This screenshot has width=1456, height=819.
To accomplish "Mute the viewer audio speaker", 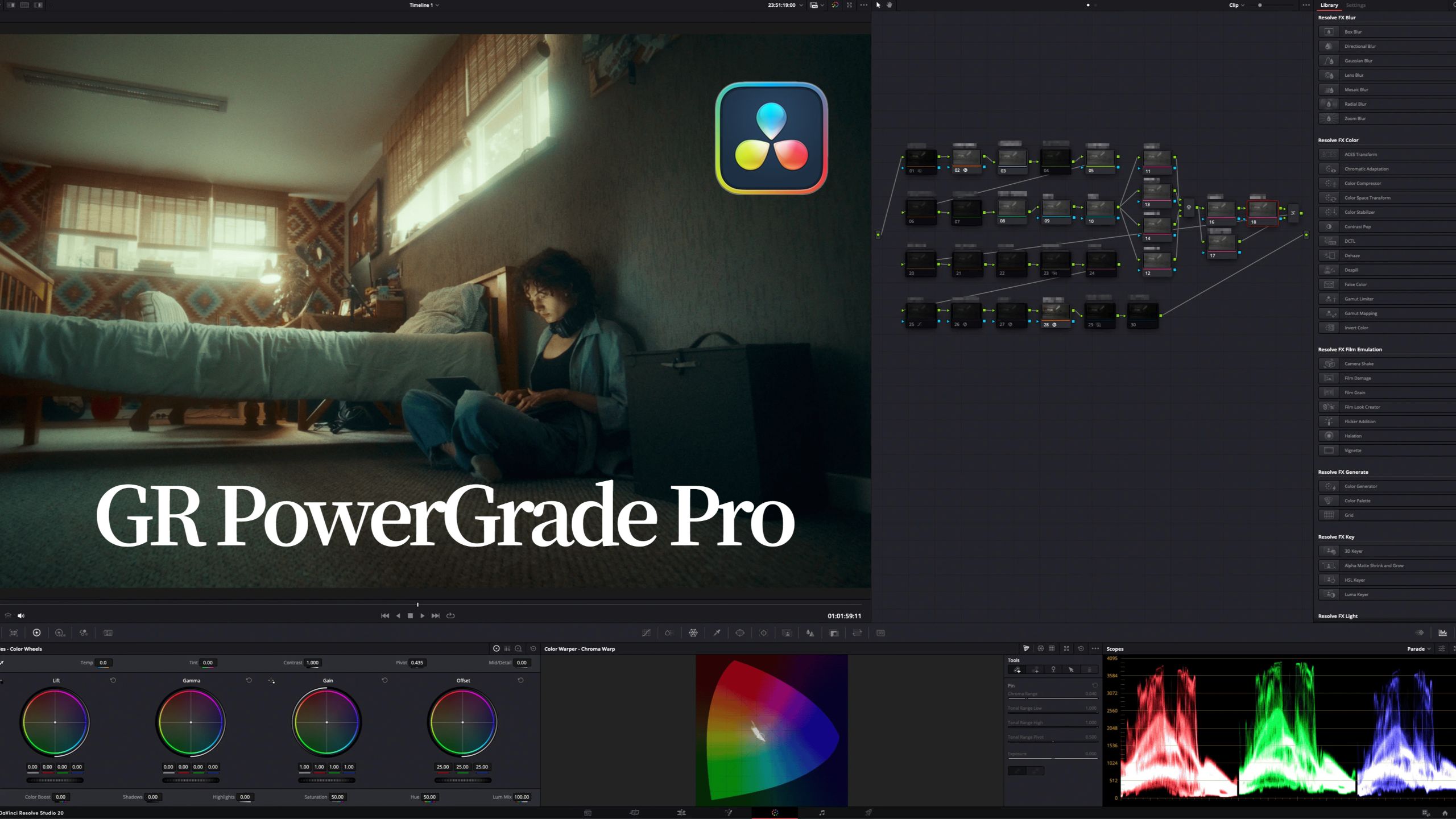I will coord(21,615).
